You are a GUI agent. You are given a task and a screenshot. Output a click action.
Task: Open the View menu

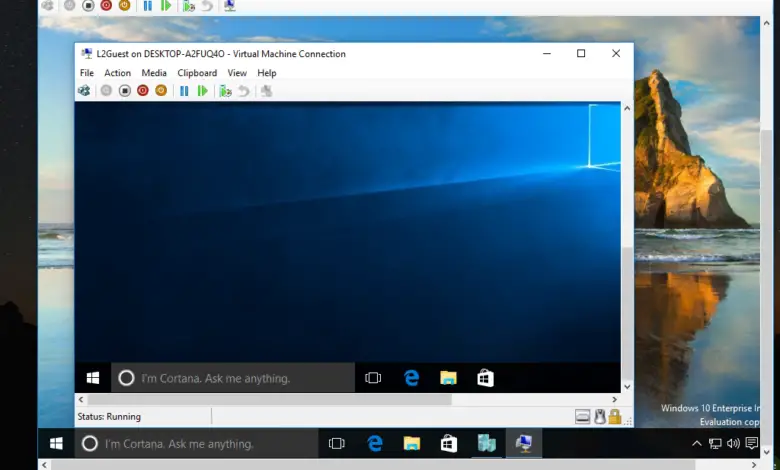click(237, 73)
